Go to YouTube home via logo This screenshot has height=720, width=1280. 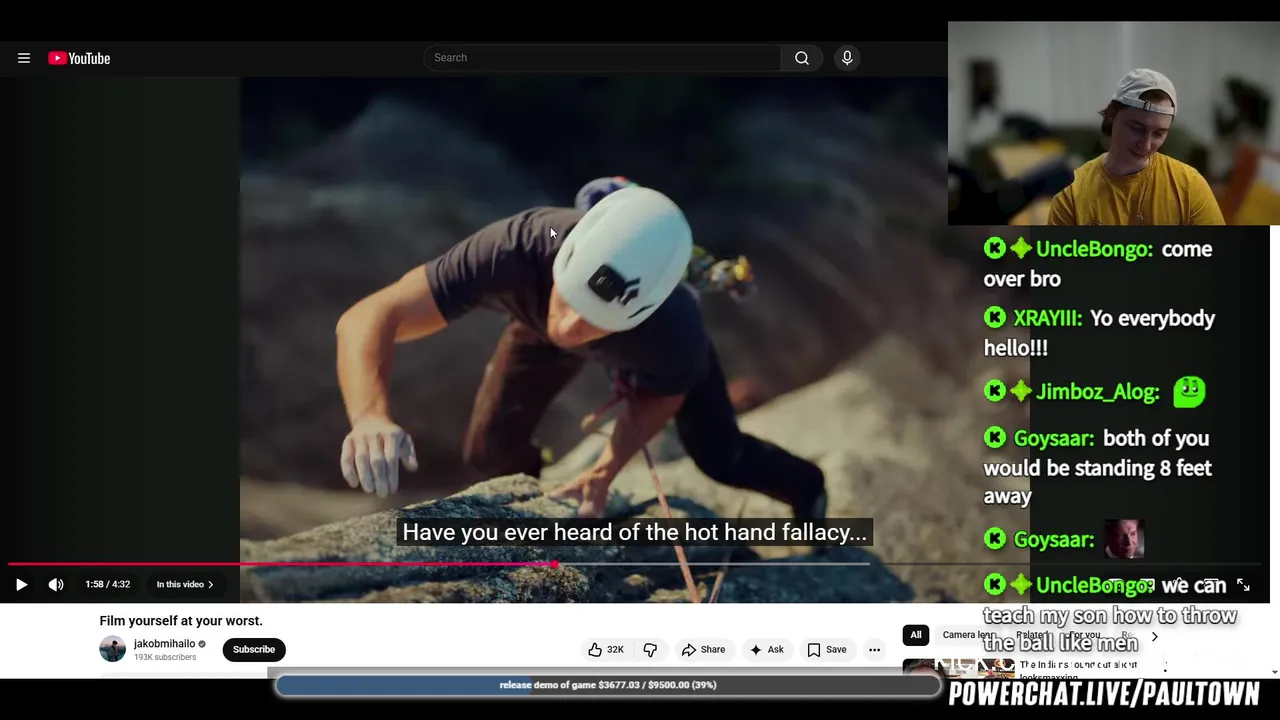79,58
